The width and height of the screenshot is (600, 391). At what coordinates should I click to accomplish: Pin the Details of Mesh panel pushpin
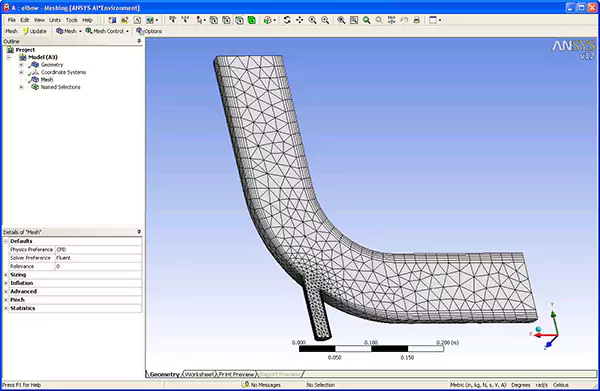(139, 232)
